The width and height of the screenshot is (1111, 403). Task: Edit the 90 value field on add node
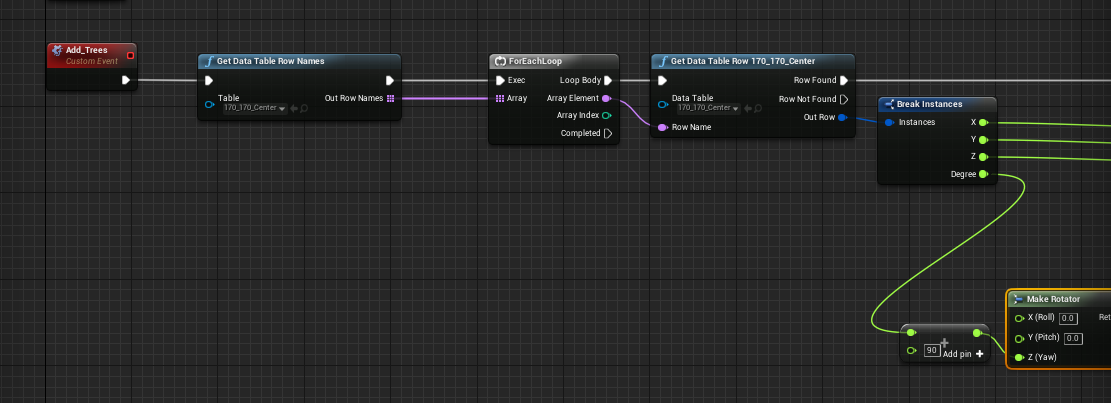click(932, 351)
